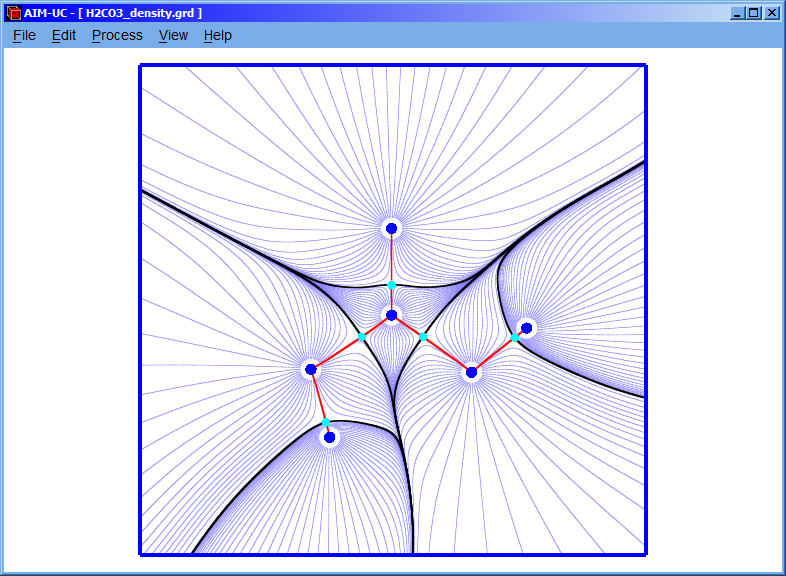
Task: Open the Edit menu
Action: (64, 35)
